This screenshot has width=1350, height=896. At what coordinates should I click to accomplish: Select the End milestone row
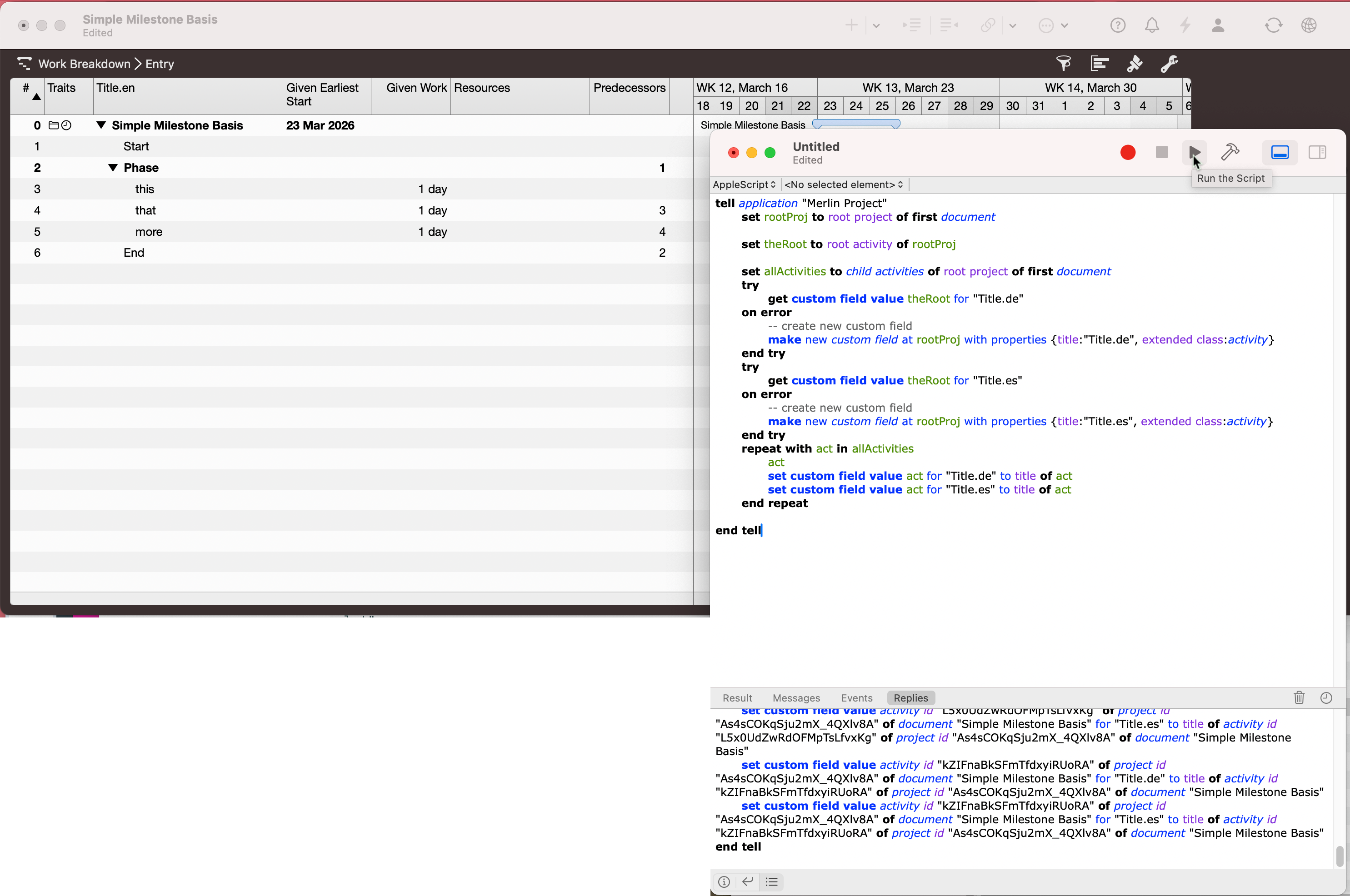point(351,253)
